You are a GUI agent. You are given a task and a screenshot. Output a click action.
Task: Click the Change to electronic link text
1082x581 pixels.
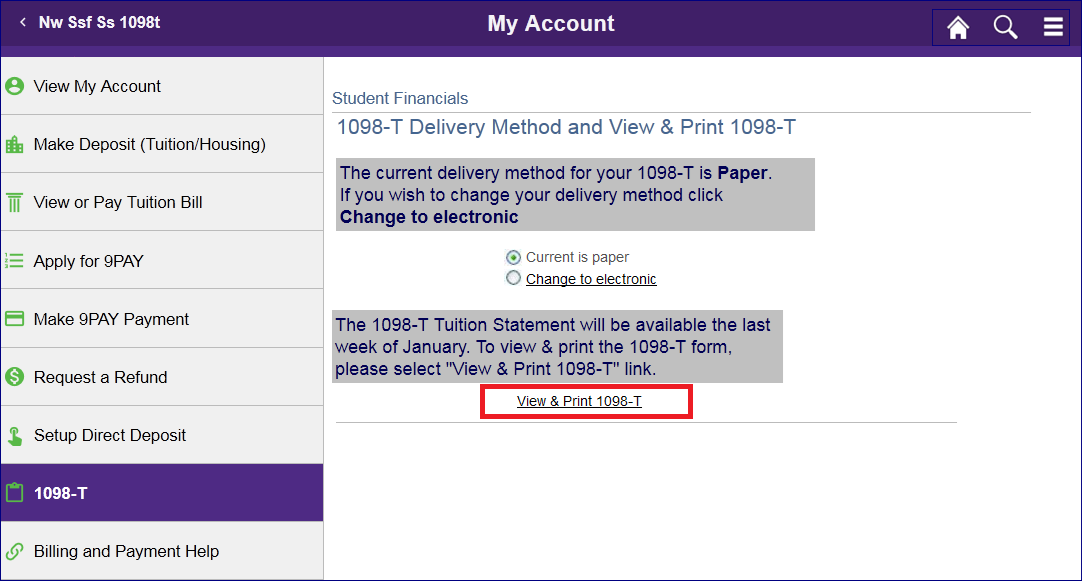click(591, 279)
